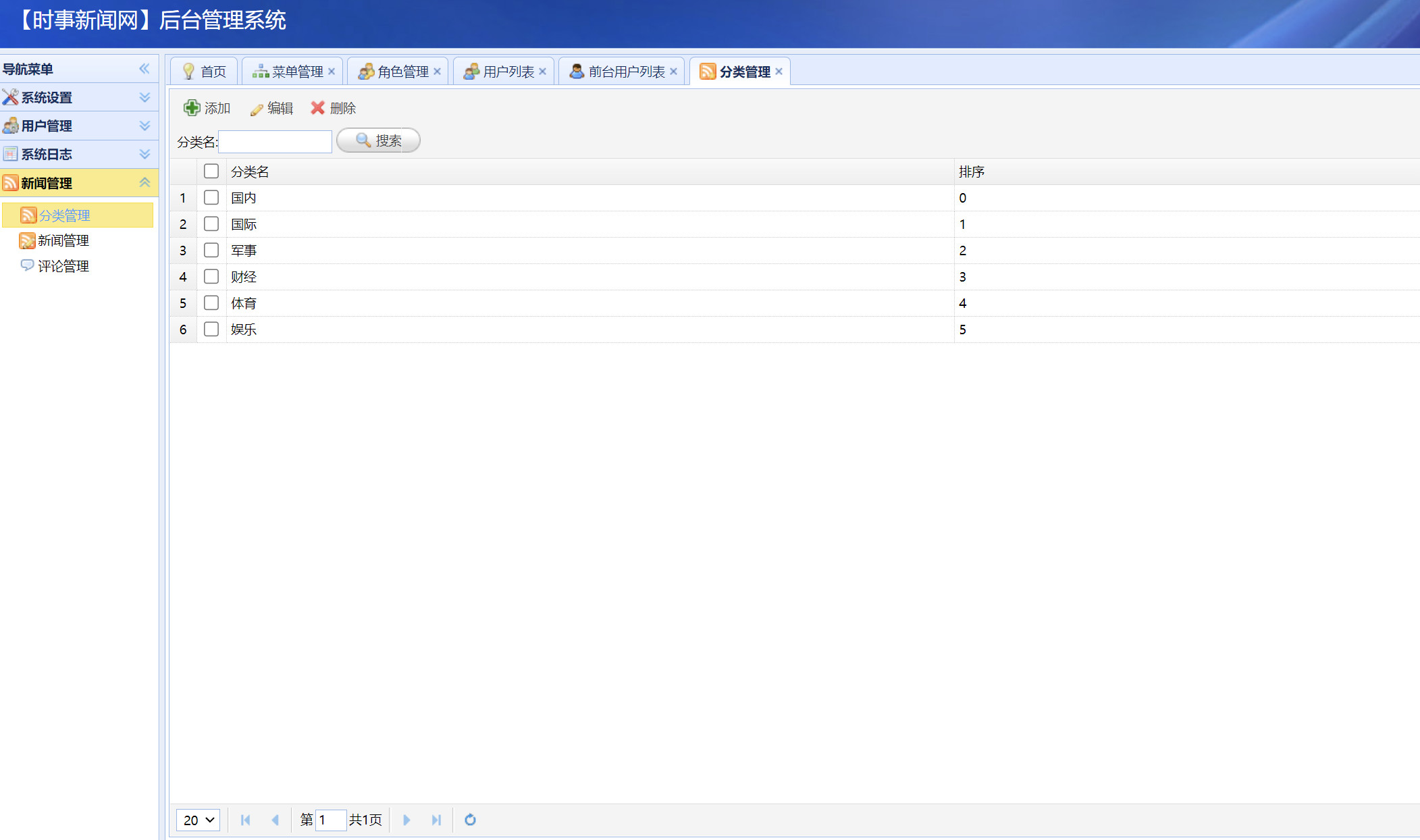
Task: Check the 娱乐 row checkbox
Action: [x=211, y=330]
